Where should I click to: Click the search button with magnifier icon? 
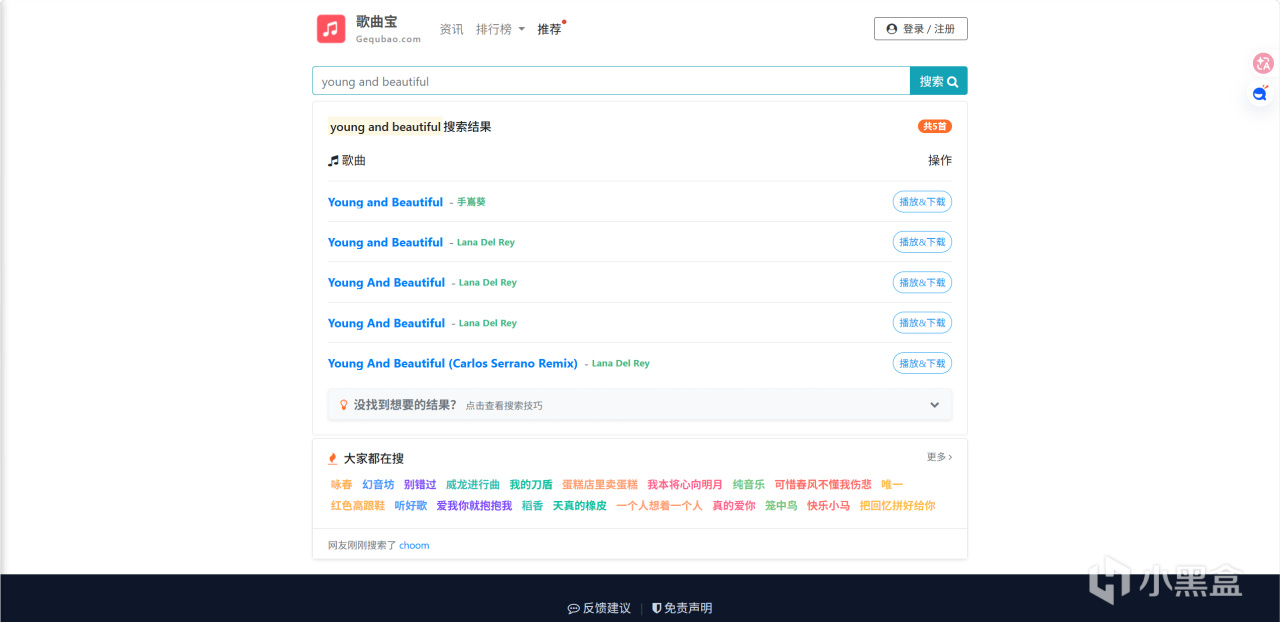tap(938, 81)
